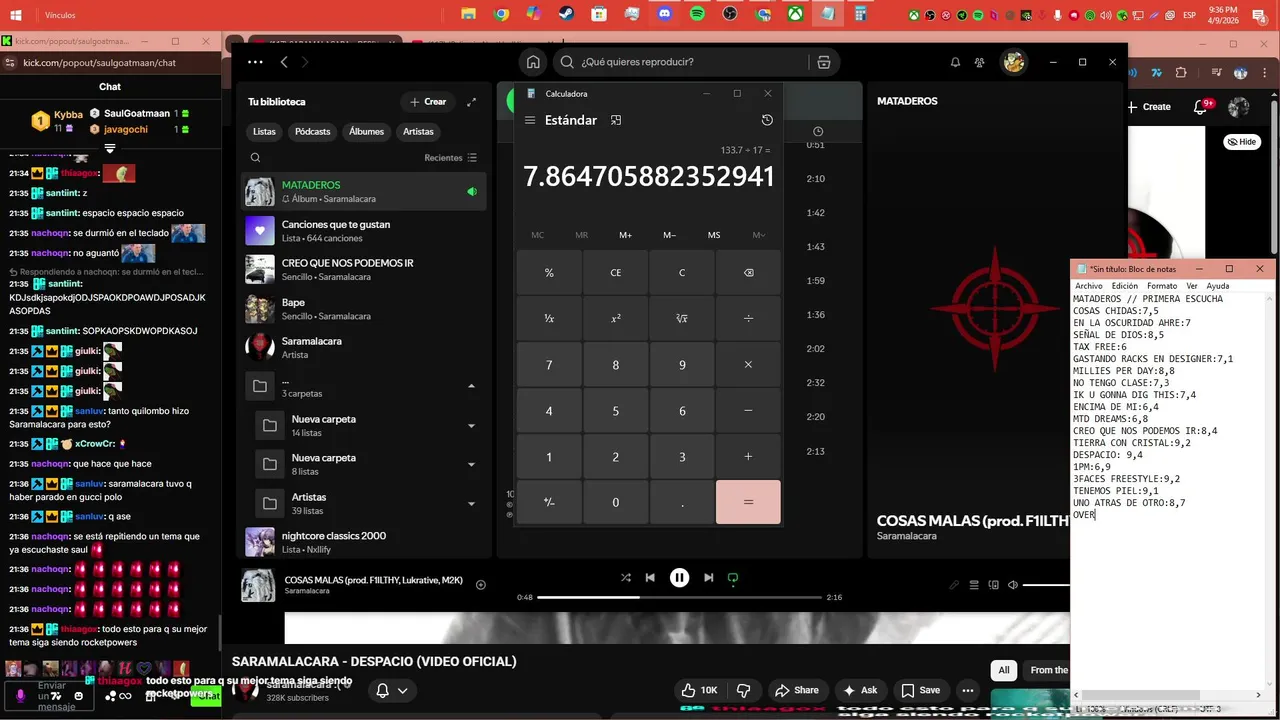Image resolution: width=1280 pixels, height=720 pixels.
Task: Open connect to device icon
Action: [993, 585]
